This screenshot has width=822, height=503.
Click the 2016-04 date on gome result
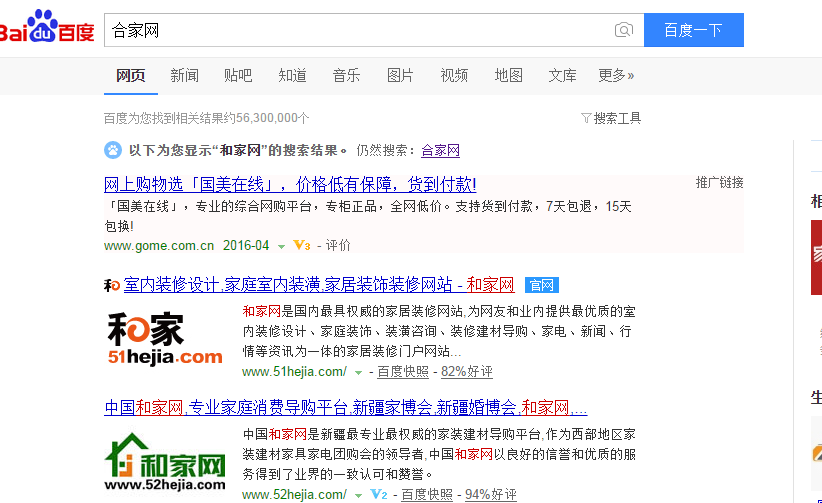(246, 245)
